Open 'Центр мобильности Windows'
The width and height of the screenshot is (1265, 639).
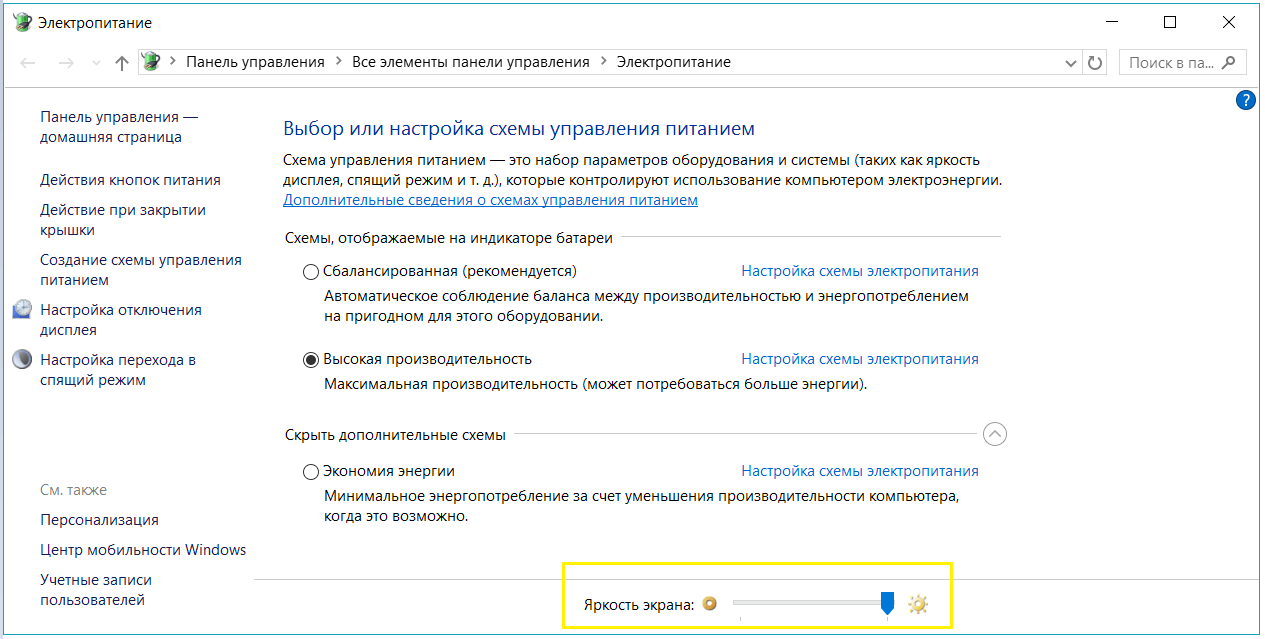(x=143, y=550)
